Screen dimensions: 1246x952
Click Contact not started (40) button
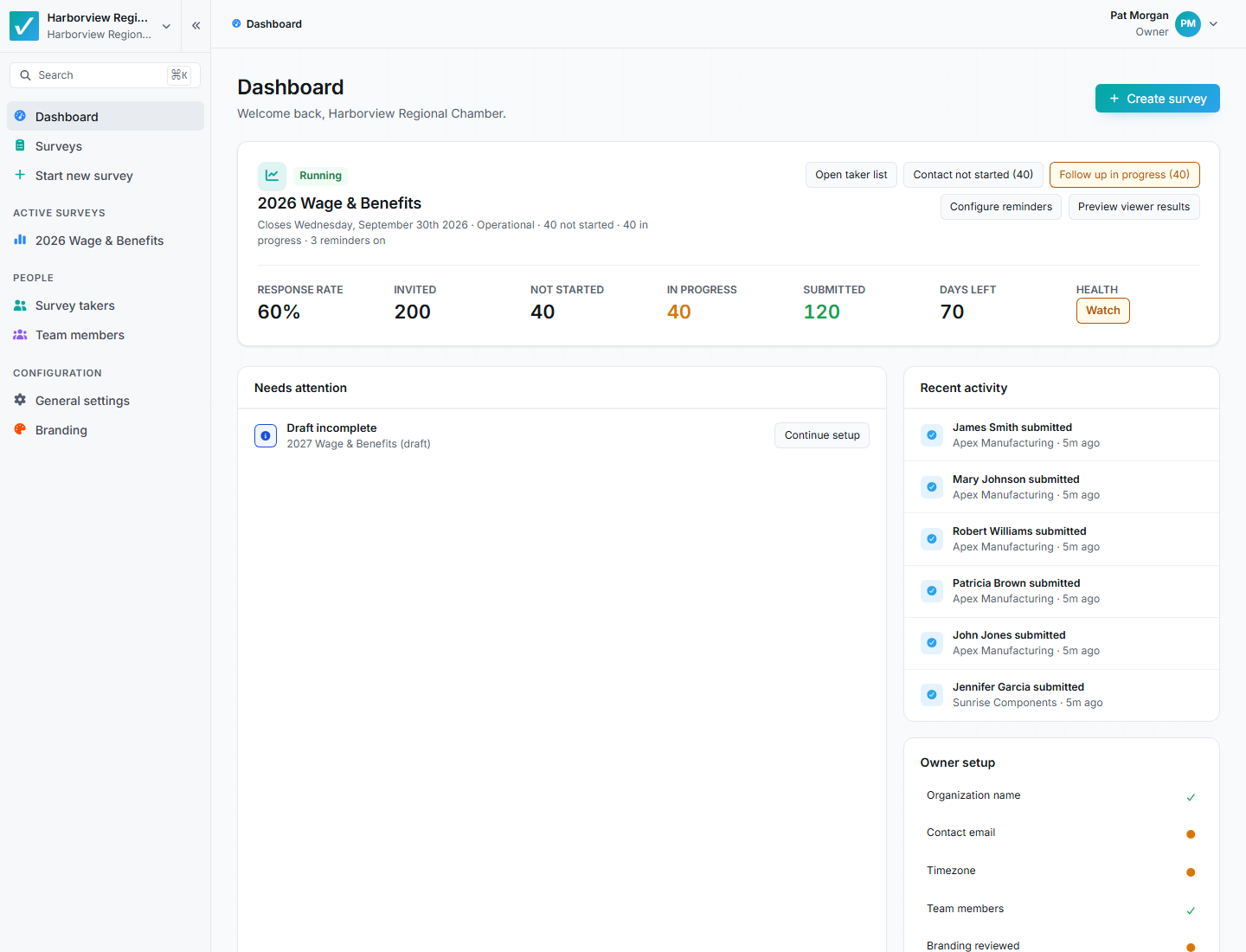pos(973,175)
